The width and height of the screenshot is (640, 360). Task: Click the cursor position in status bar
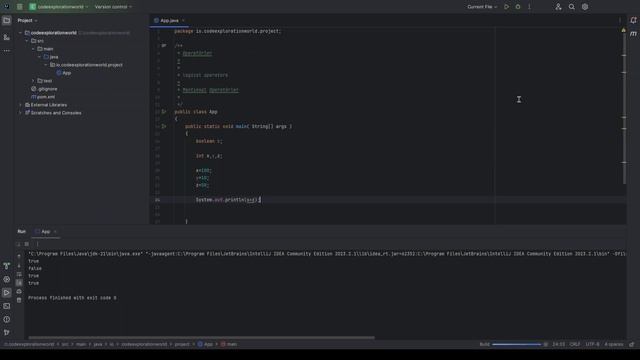559,344
